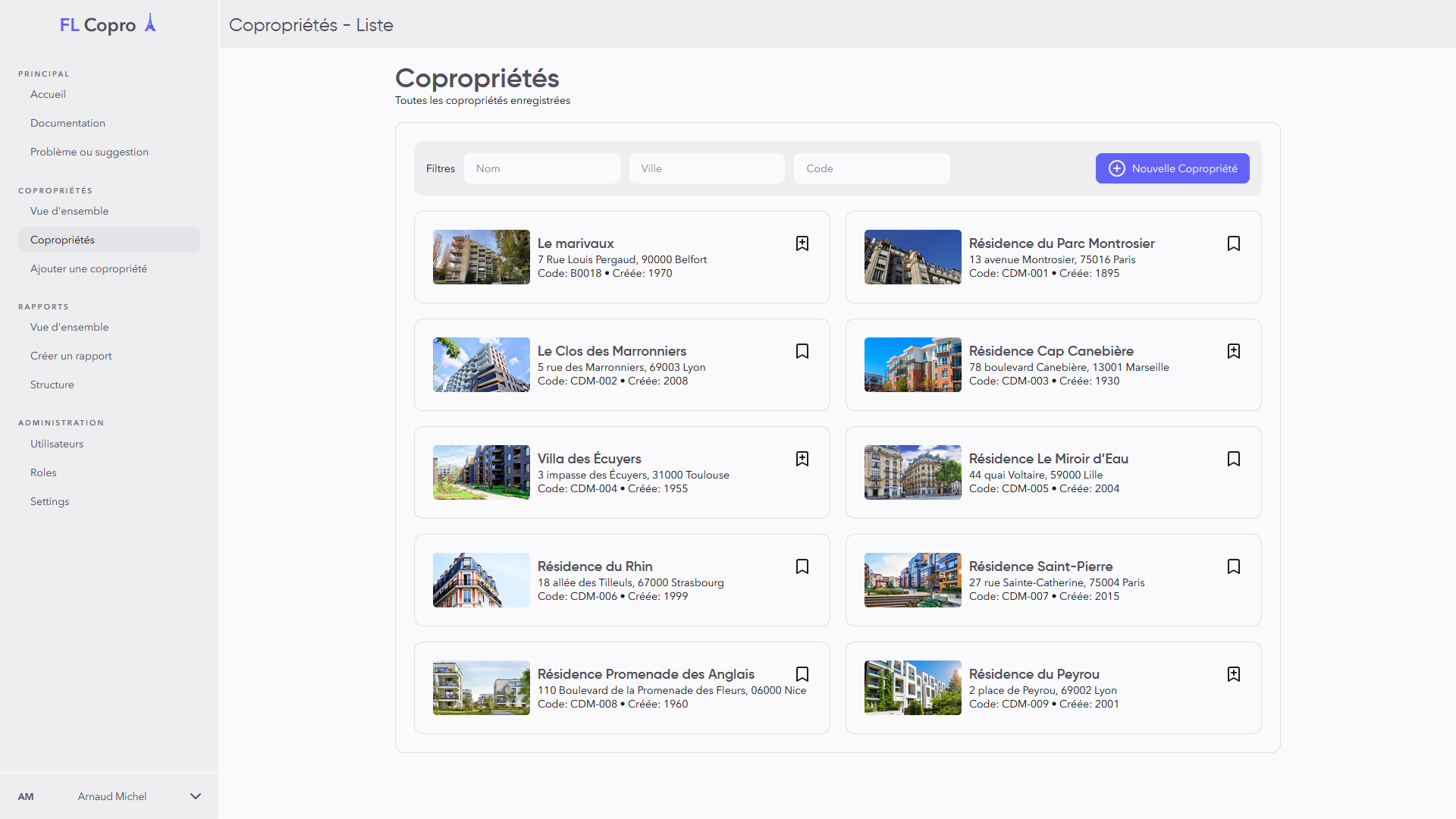Click the Nouvelle Copropriété button
Image resolution: width=1456 pixels, height=819 pixels.
pyautogui.click(x=1172, y=168)
